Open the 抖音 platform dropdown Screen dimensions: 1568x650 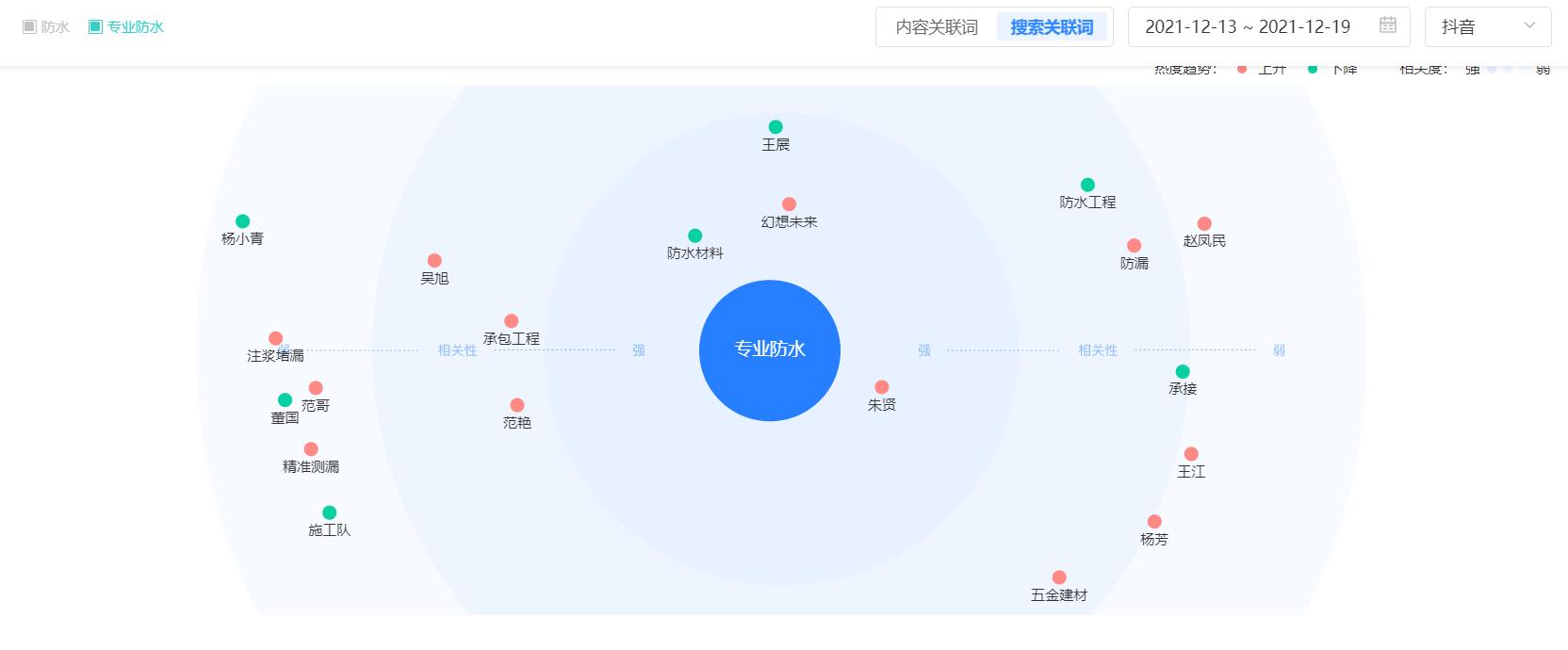coord(1488,26)
